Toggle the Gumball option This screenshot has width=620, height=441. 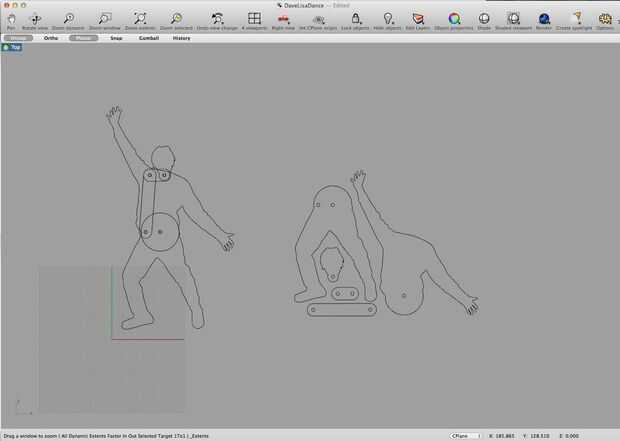tap(149, 38)
